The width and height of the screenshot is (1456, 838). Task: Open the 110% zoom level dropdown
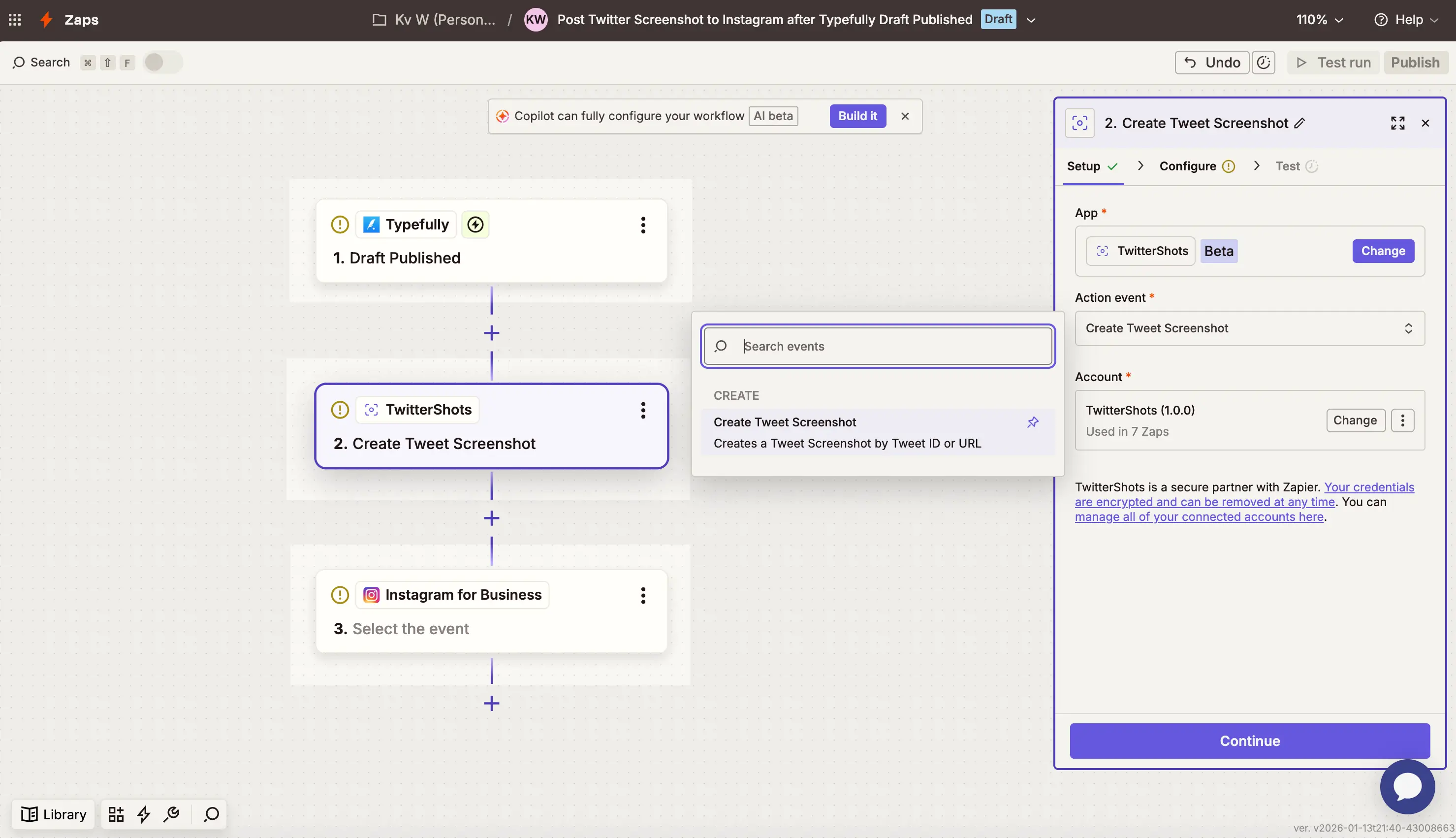[1319, 19]
